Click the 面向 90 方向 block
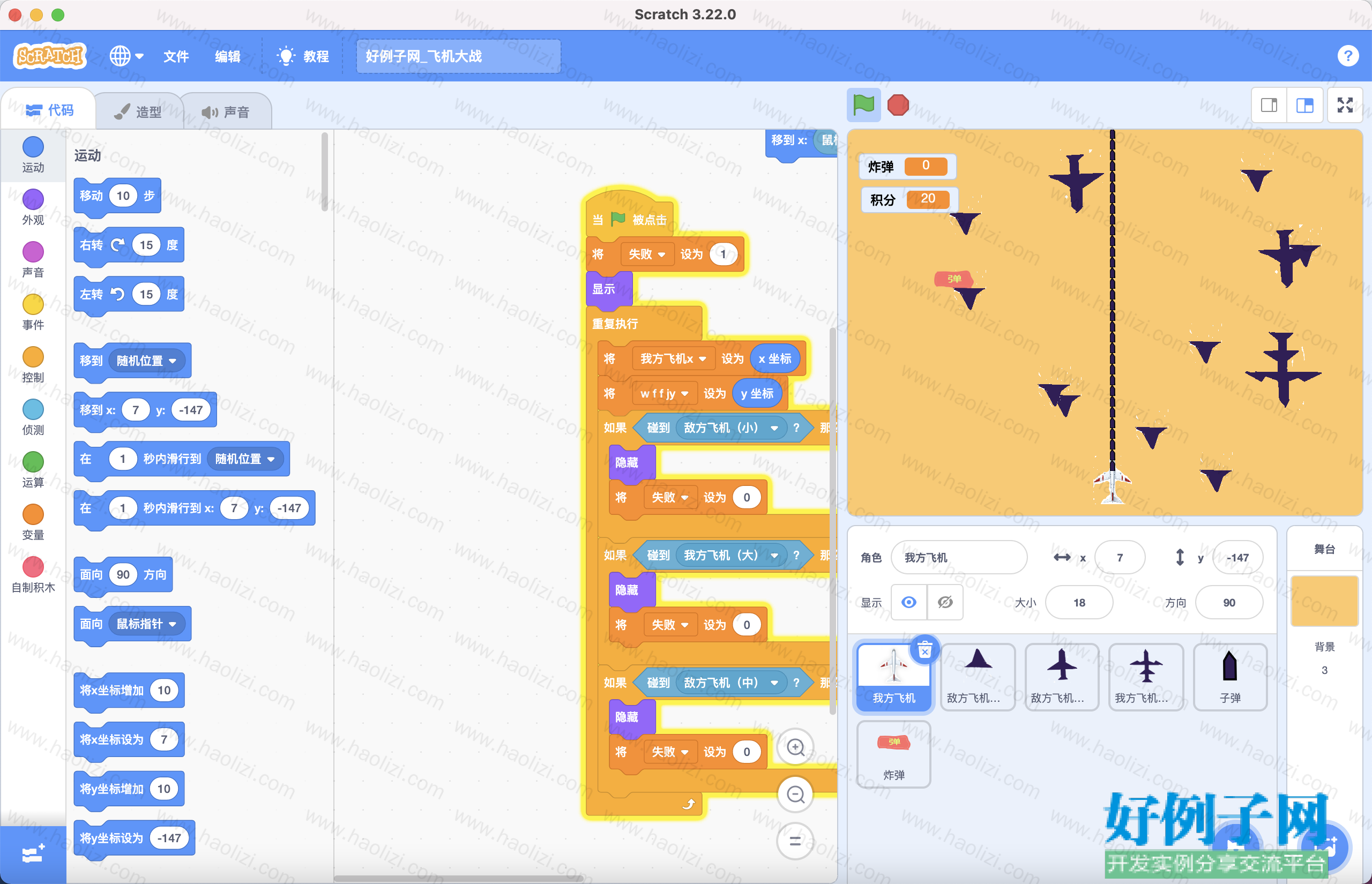 coord(123,574)
